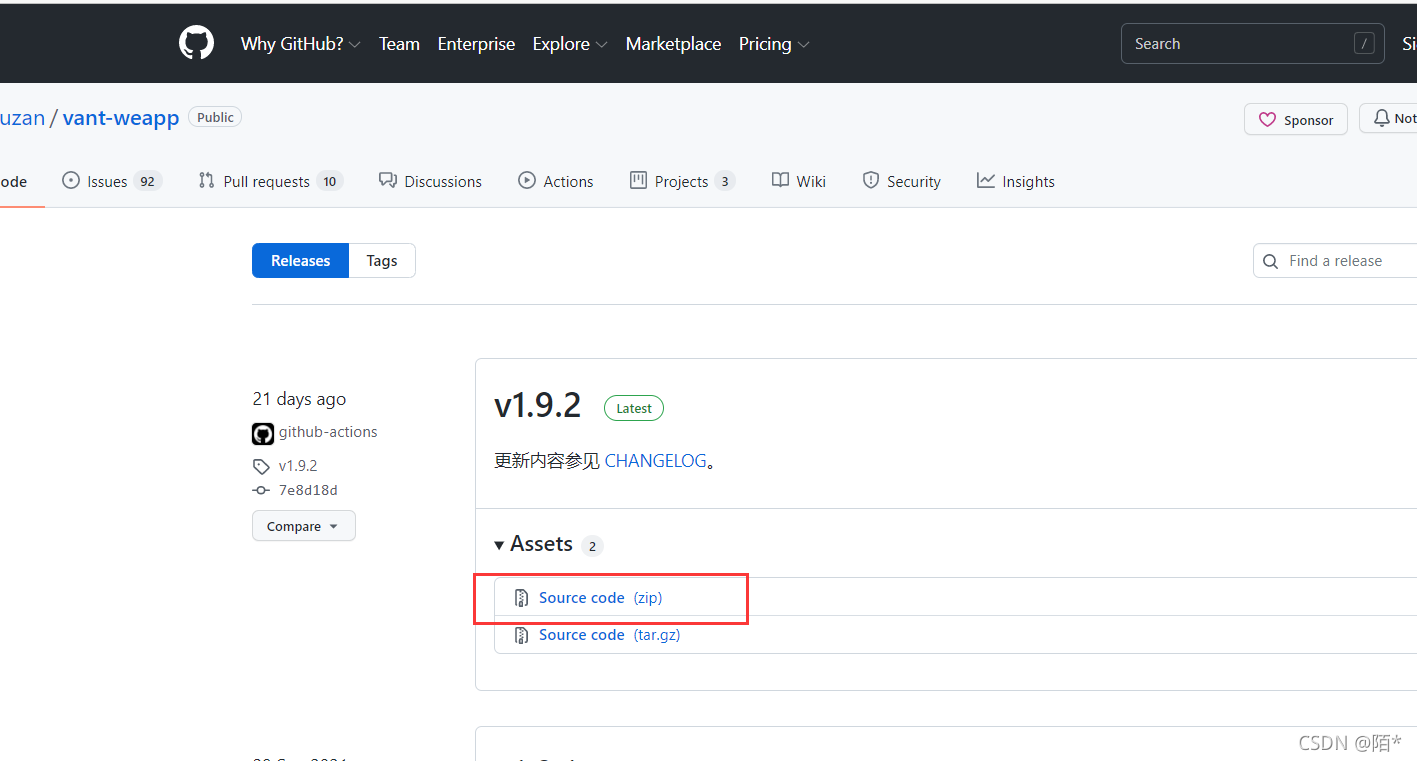Open the Enterprise page
Viewport: 1417px width, 761px height.
click(x=476, y=44)
